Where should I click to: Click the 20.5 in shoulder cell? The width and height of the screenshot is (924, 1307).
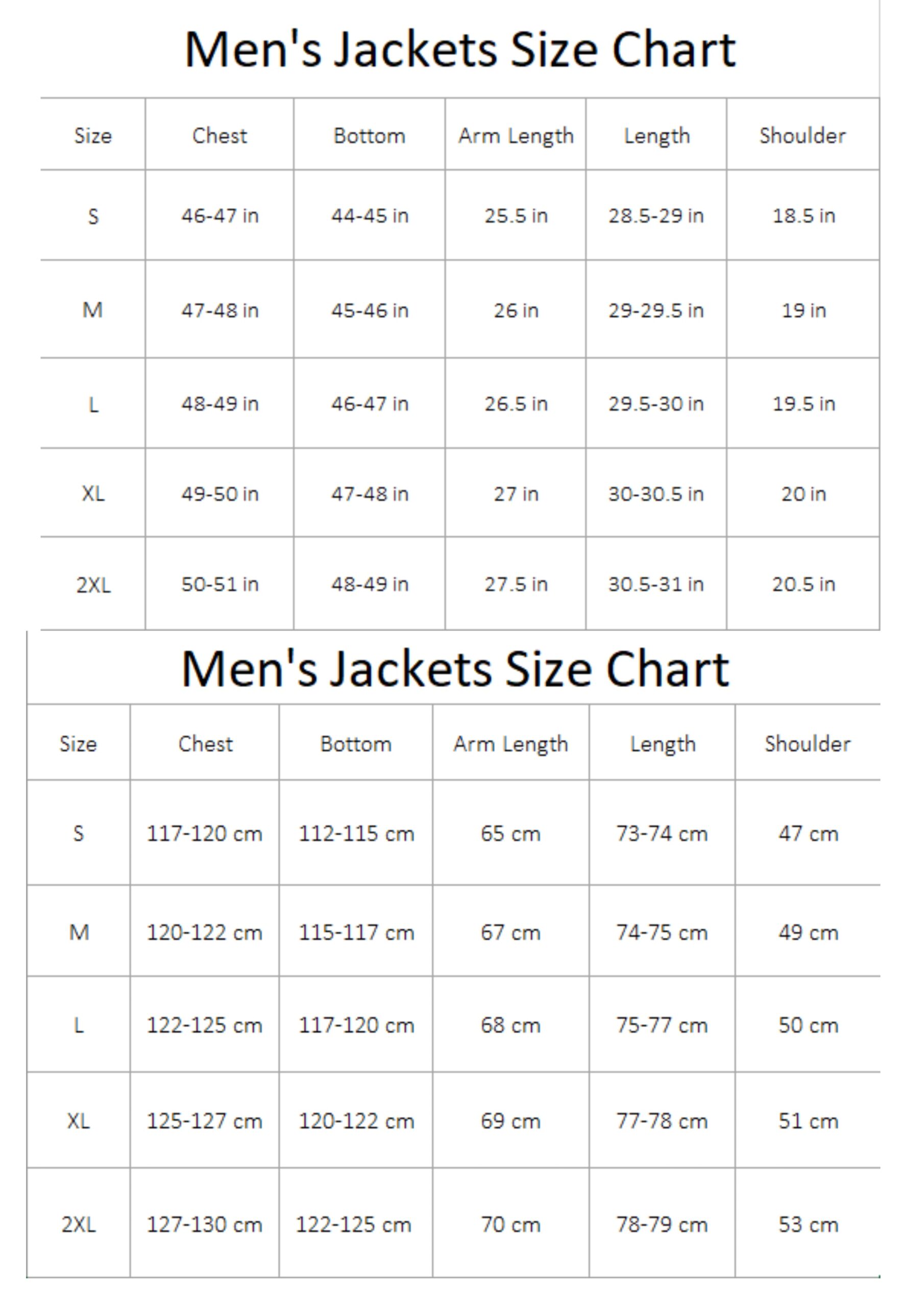804,584
